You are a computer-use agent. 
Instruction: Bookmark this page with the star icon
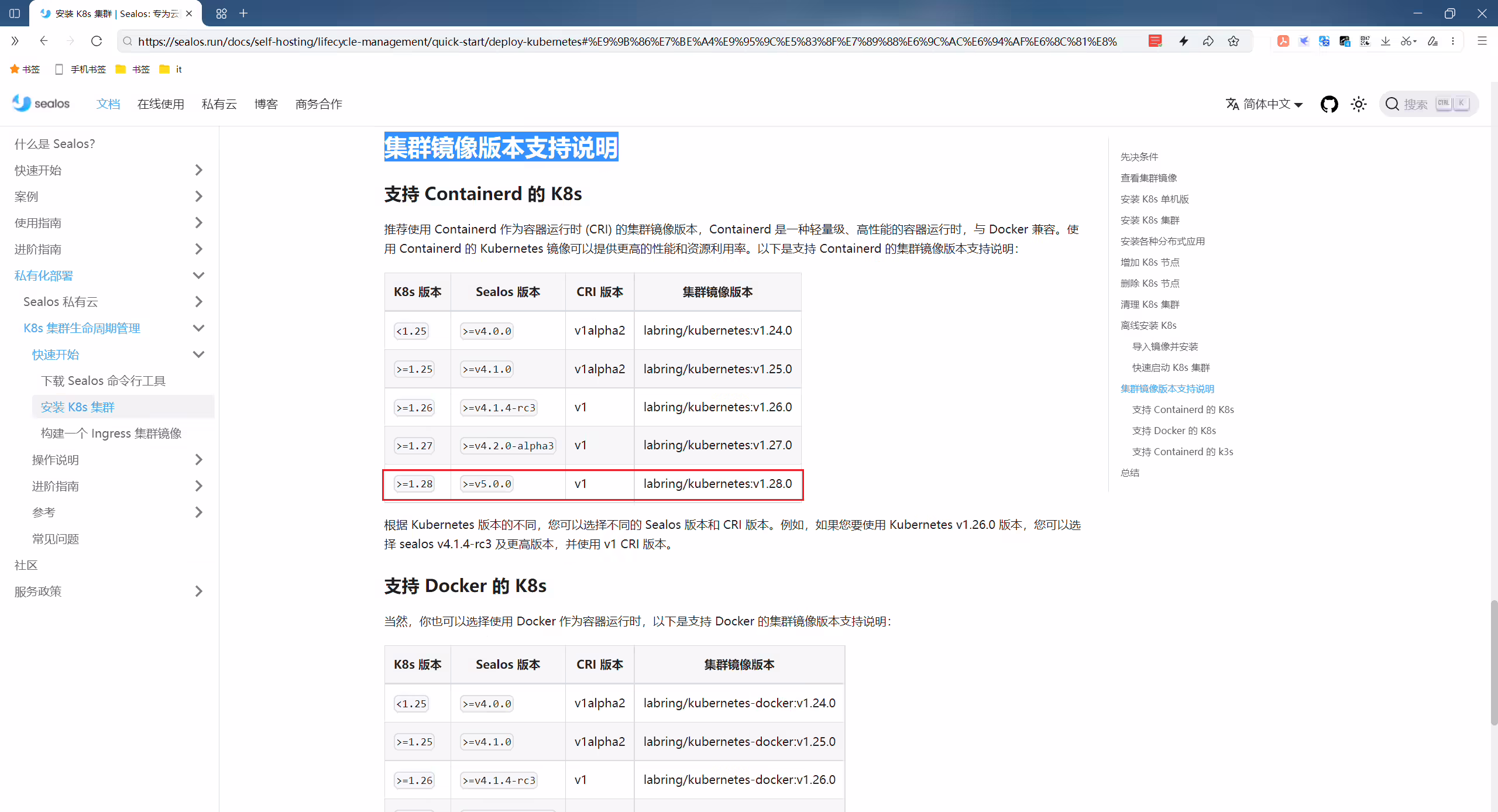tap(1234, 41)
